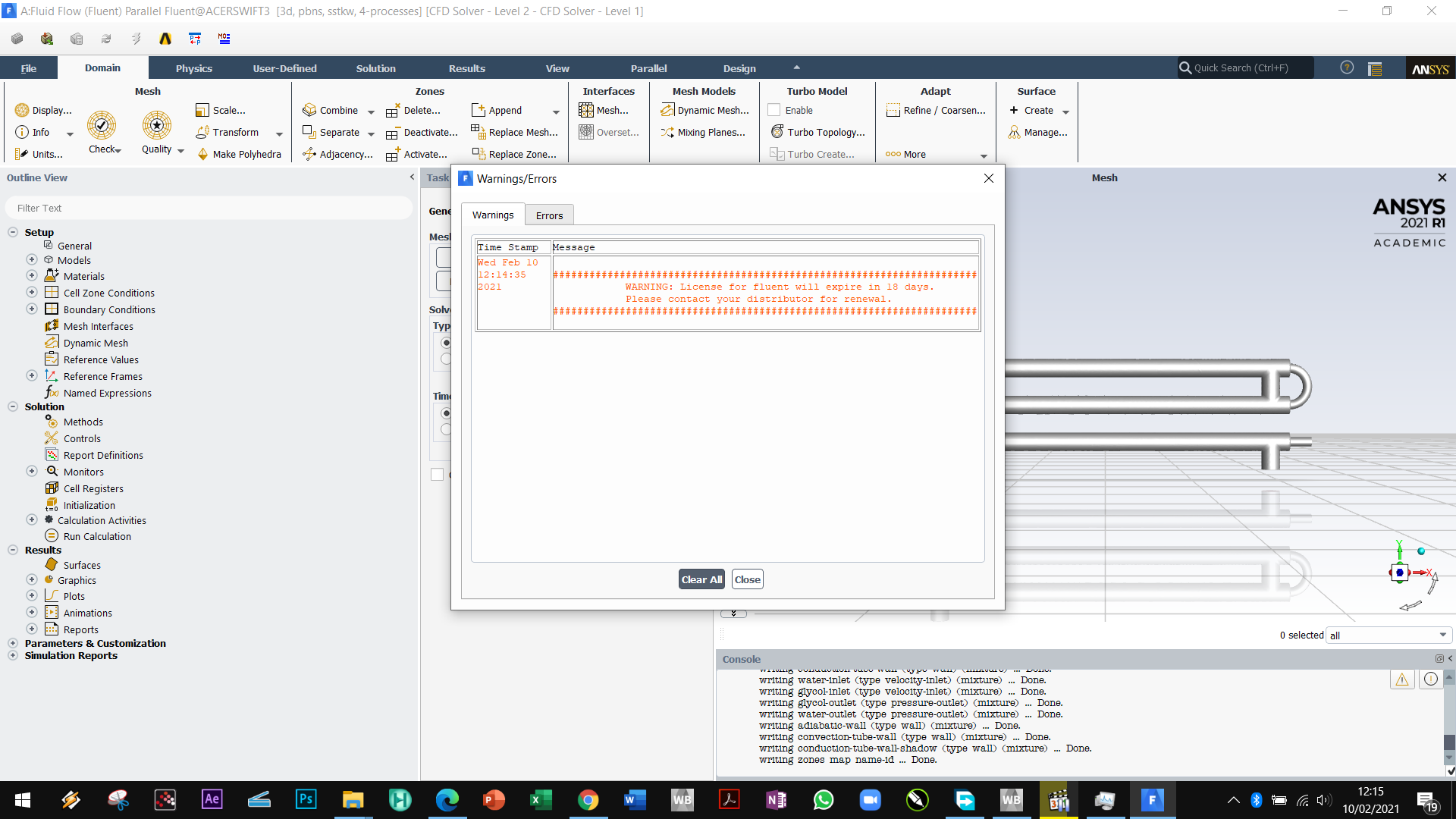
Task: Expand the Materials tree node
Action: 32,276
